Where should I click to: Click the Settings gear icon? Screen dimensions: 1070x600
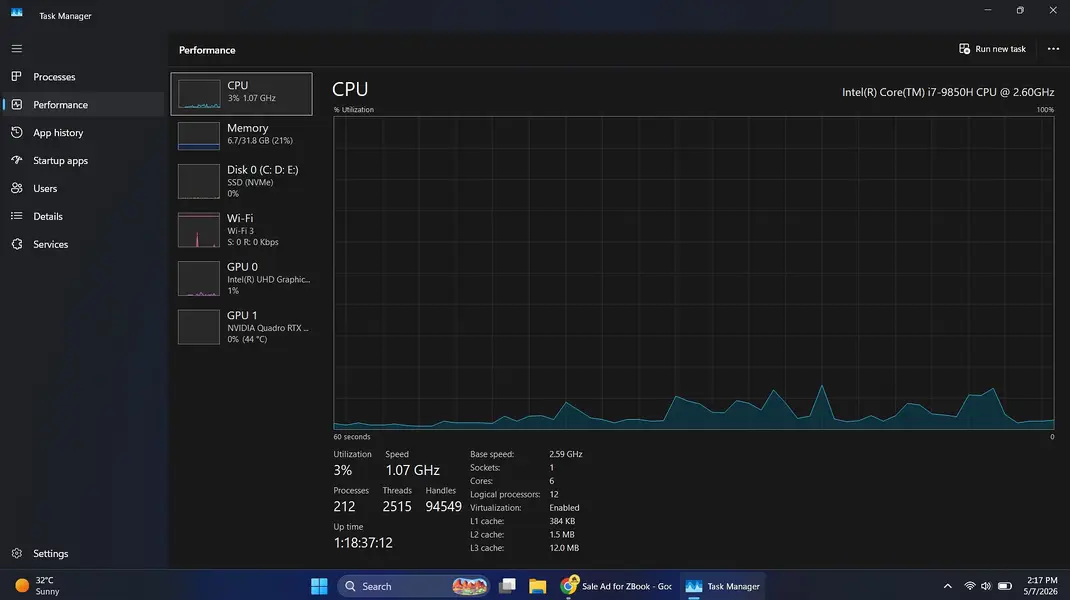click(x=16, y=554)
